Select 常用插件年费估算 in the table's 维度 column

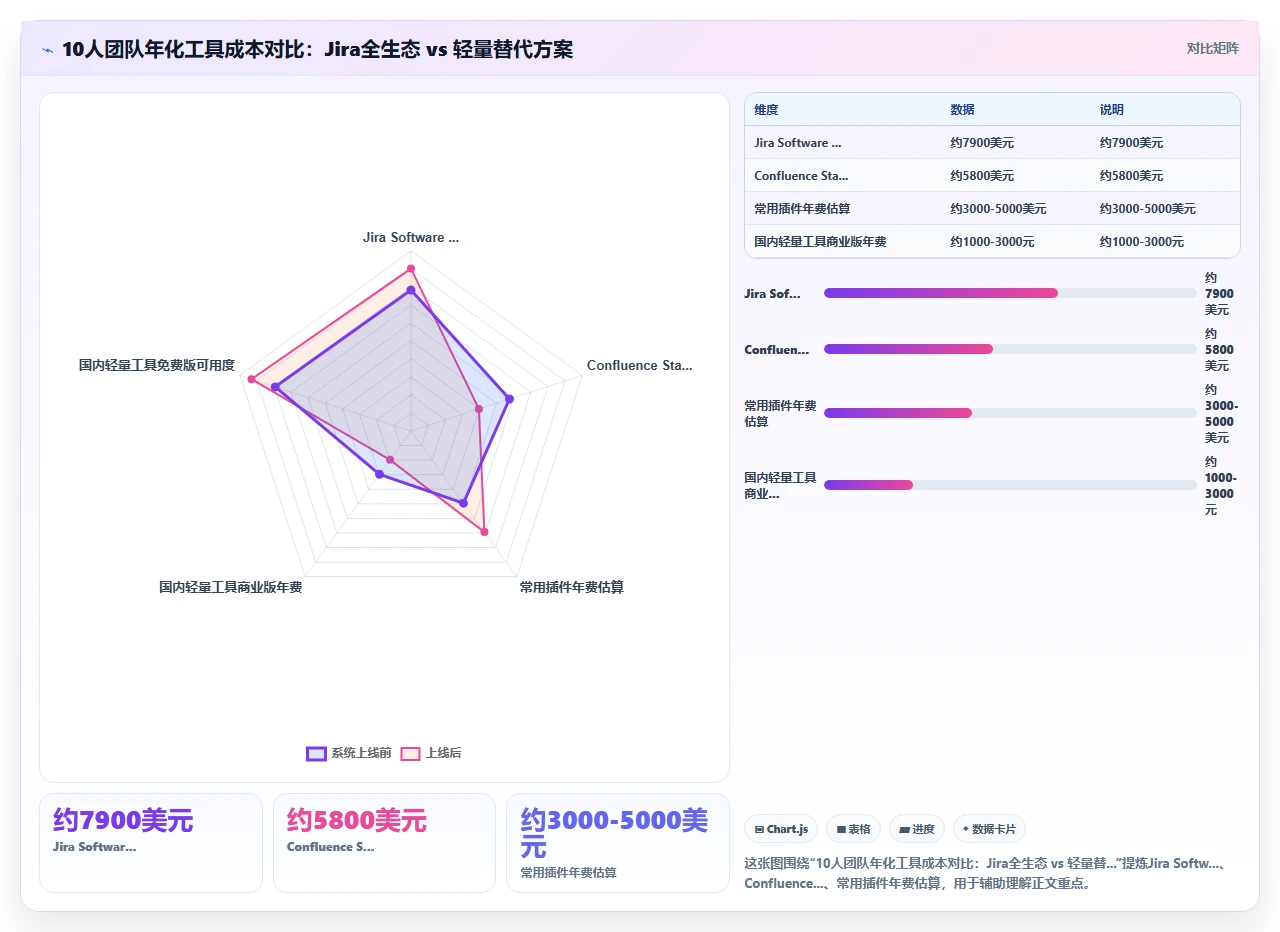tap(802, 209)
